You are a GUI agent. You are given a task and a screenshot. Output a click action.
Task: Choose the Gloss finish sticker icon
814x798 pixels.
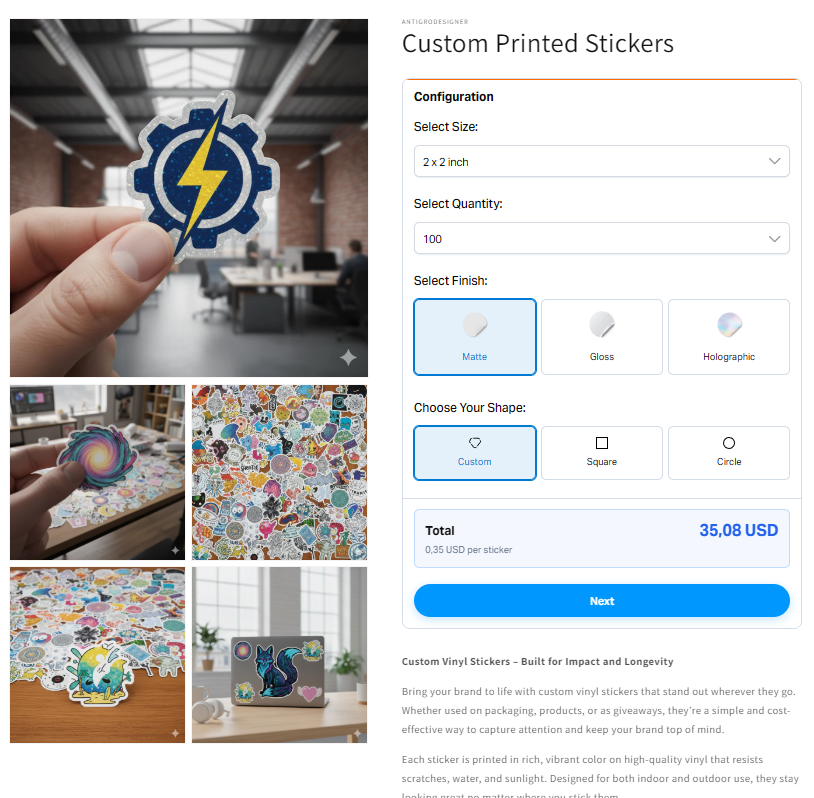click(602, 325)
